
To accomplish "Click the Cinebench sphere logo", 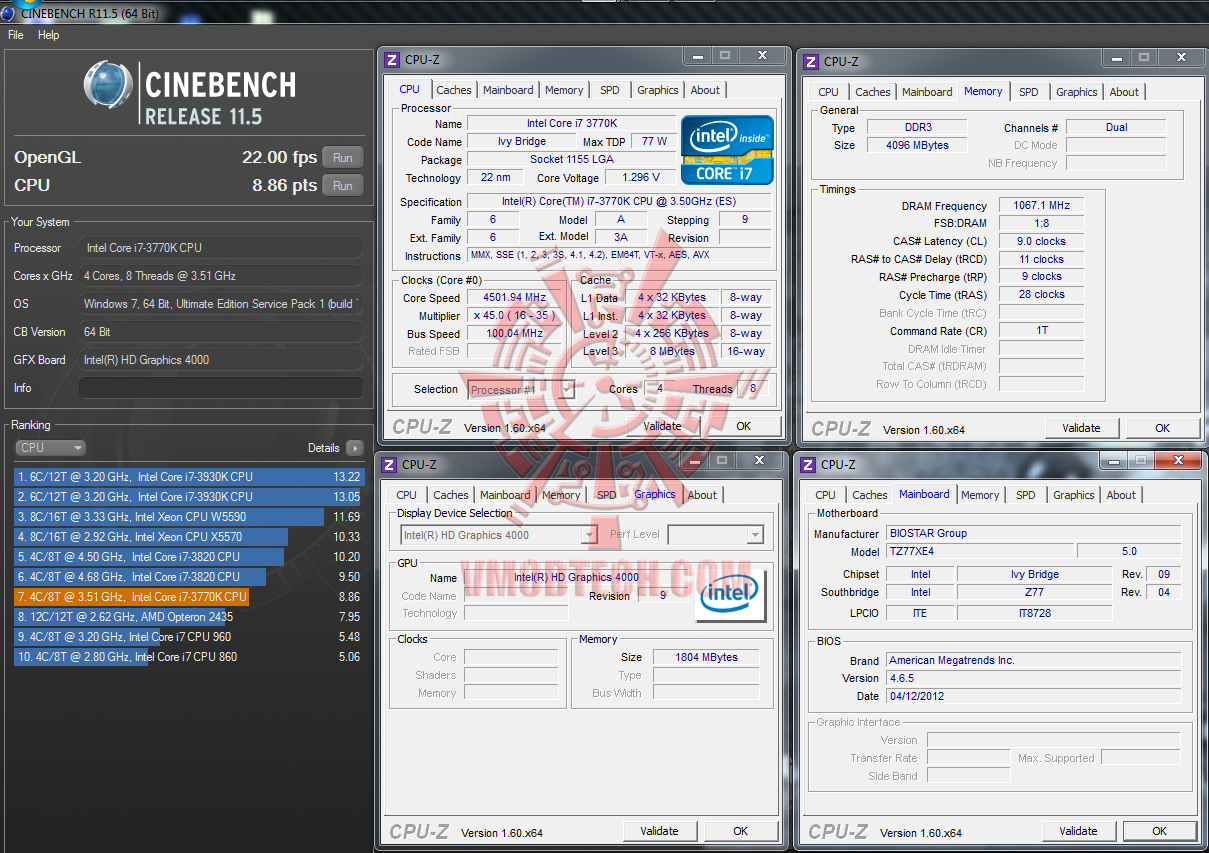I will click(109, 85).
